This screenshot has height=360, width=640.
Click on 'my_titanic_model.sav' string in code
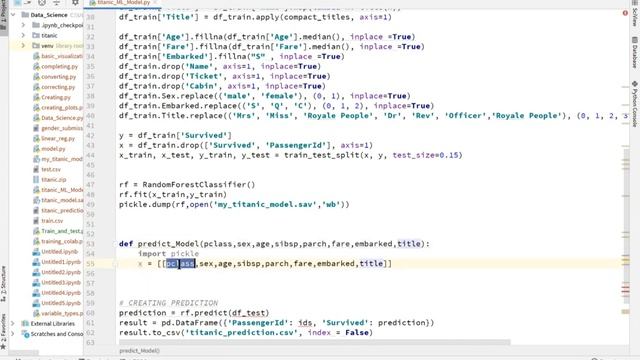pos(264,204)
